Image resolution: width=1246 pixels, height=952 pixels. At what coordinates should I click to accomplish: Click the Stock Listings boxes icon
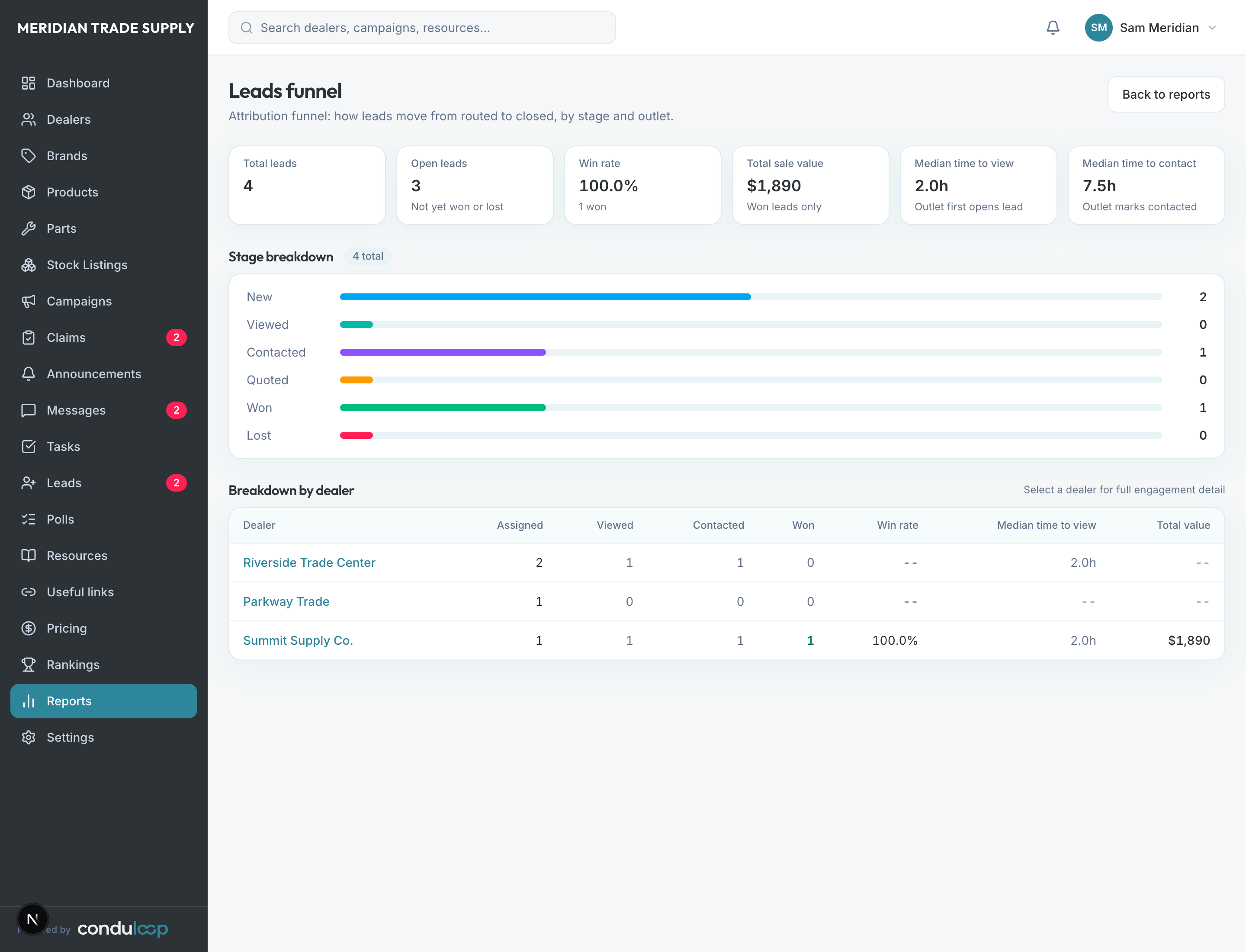pos(28,265)
